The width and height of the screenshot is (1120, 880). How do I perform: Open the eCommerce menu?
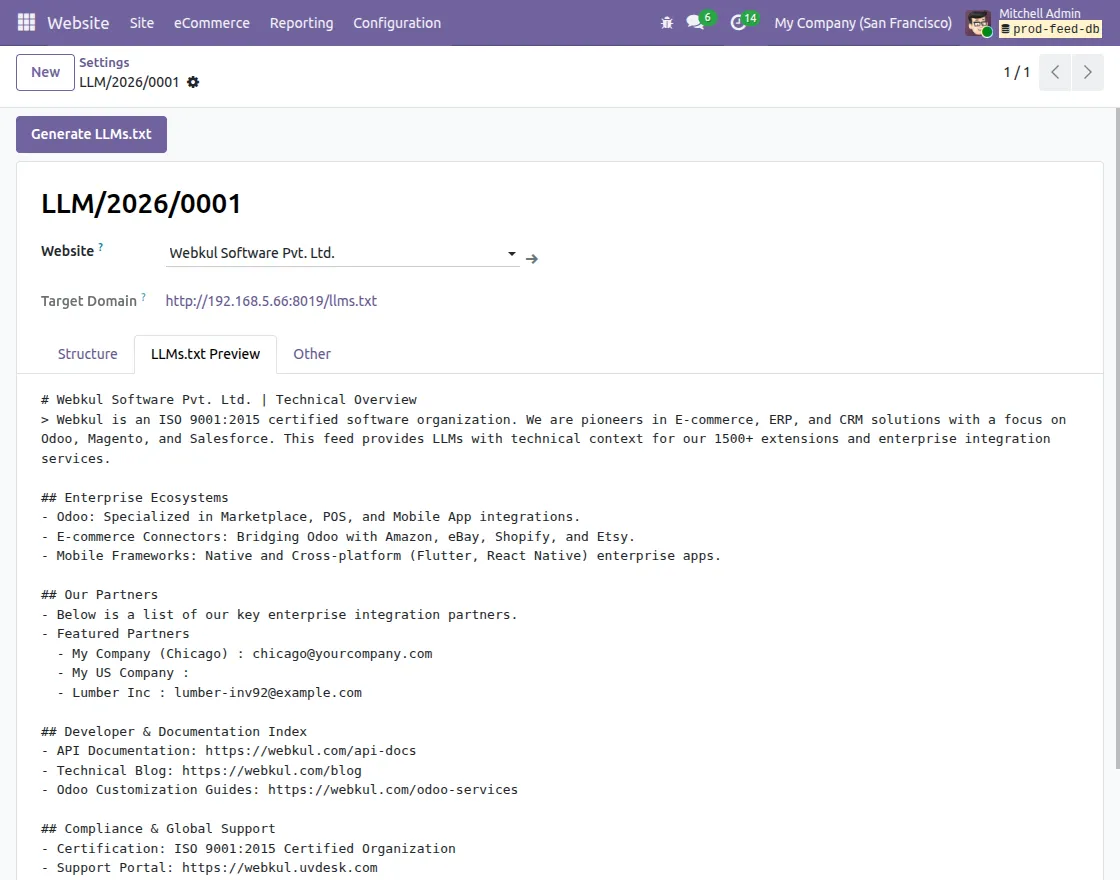click(212, 23)
